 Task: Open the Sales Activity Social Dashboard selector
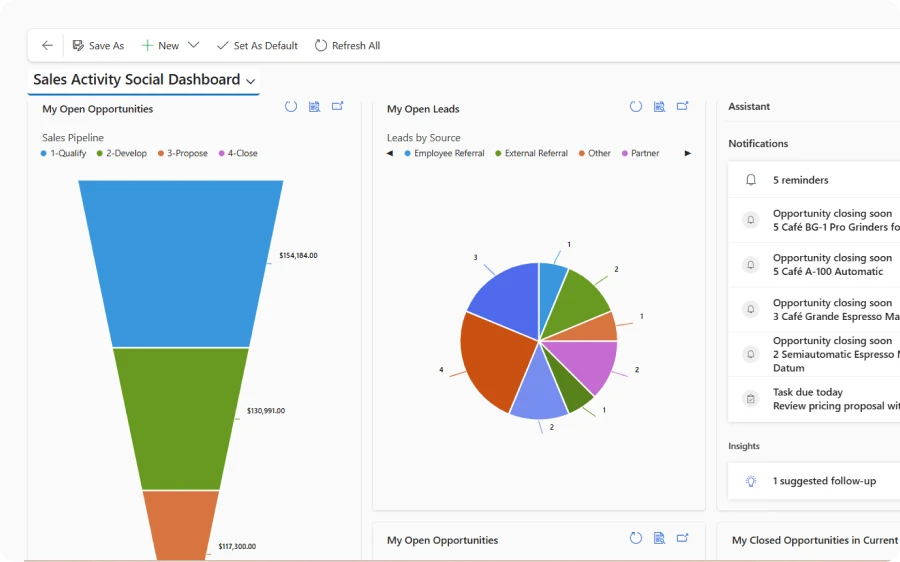click(x=143, y=80)
